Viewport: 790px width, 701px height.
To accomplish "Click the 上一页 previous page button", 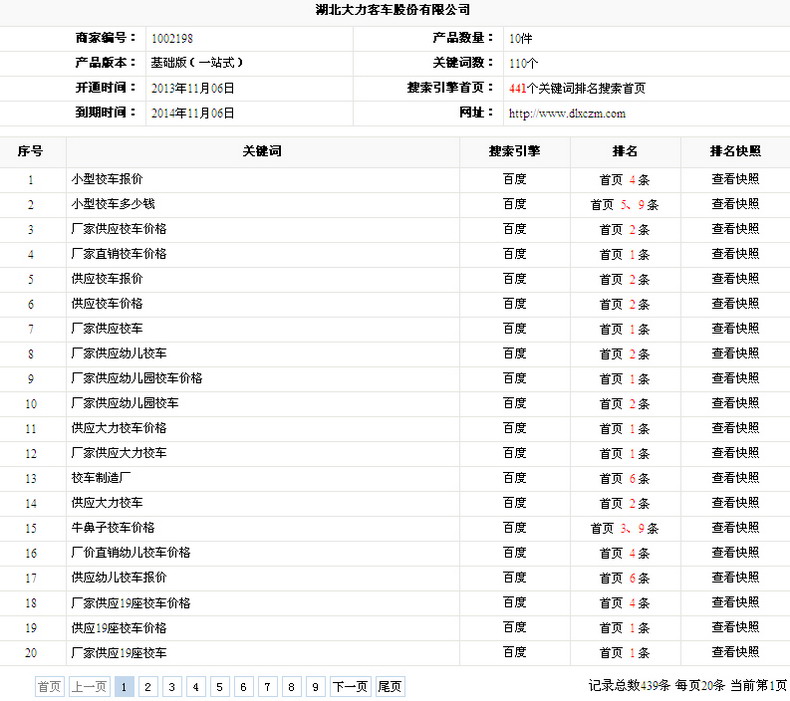I will (x=89, y=687).
